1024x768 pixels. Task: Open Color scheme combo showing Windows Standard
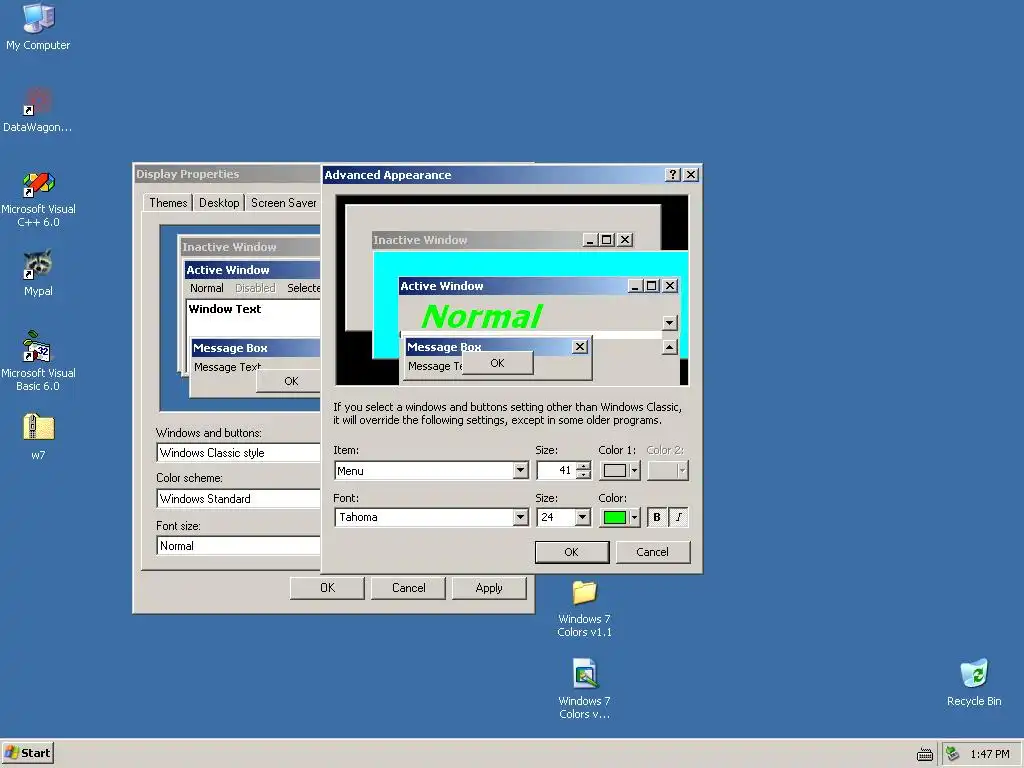(238, 499)
